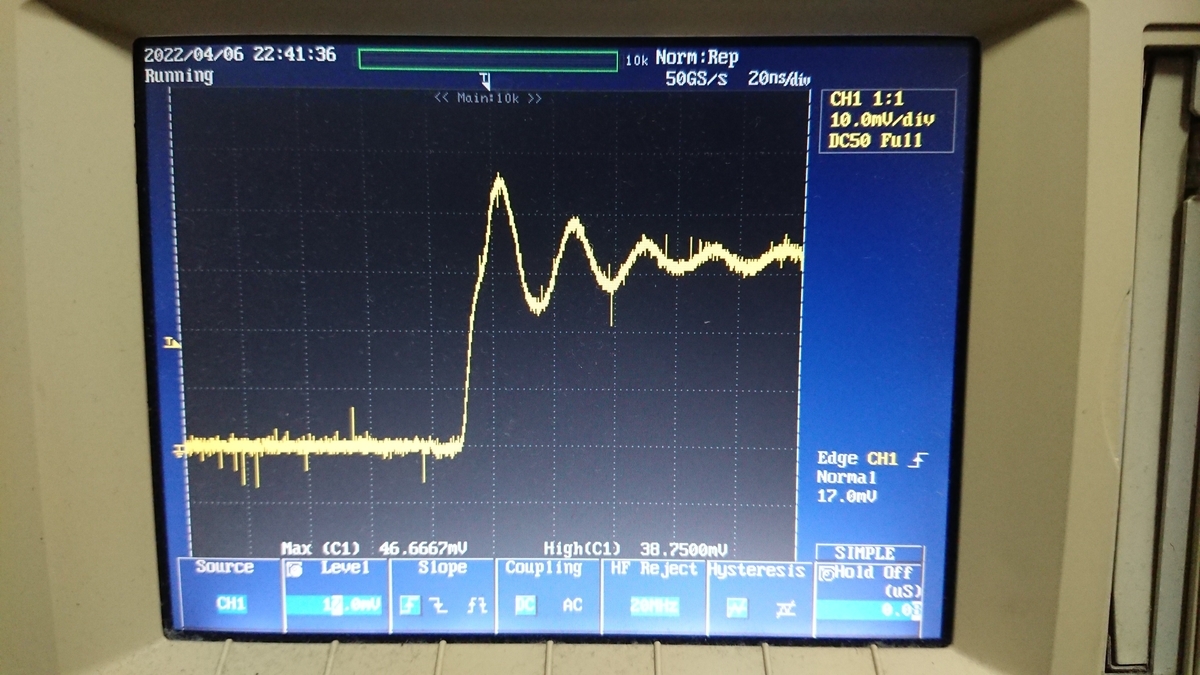
Task: Click the ground level marker at waveform baseline
Action: pos(178,448)
